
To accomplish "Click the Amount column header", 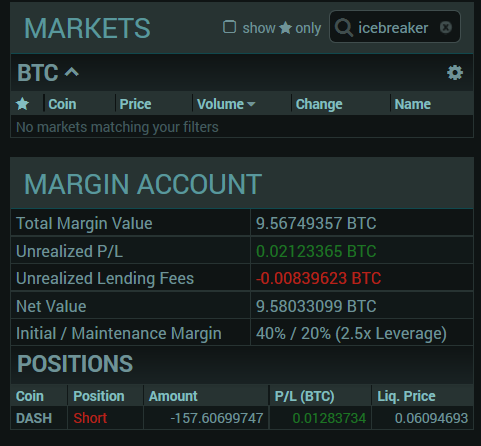I will click(173, 396).
